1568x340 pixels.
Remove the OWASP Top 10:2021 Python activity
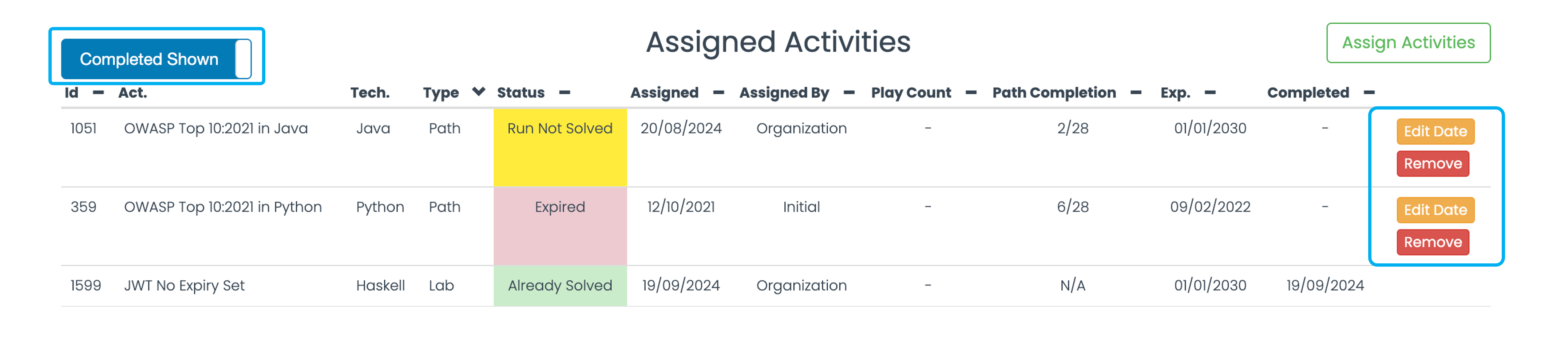(1432, 242)
